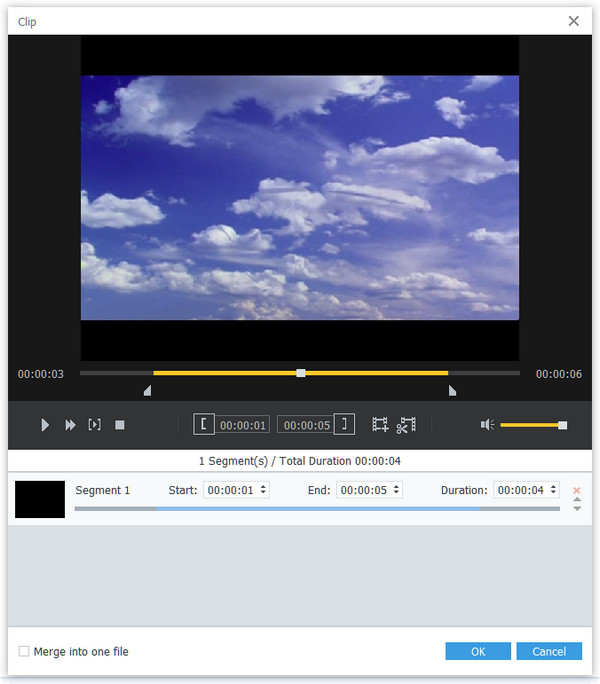This screenshot has width=600, height=684.
Task: Select the right trim end marker
Action: click(x=453, y=390)
